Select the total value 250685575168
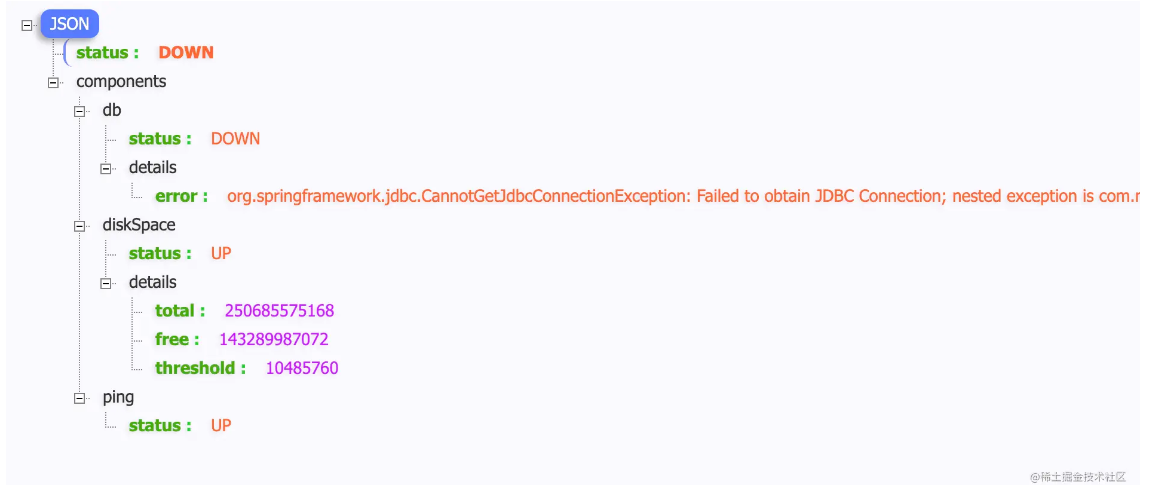Viewport: 1150px width, 485px height. pos(279,310)
